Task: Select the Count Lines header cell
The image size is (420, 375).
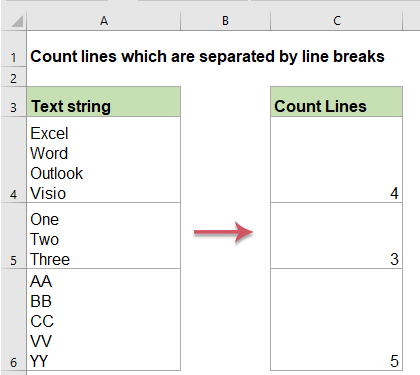Action: pos(336,102)
